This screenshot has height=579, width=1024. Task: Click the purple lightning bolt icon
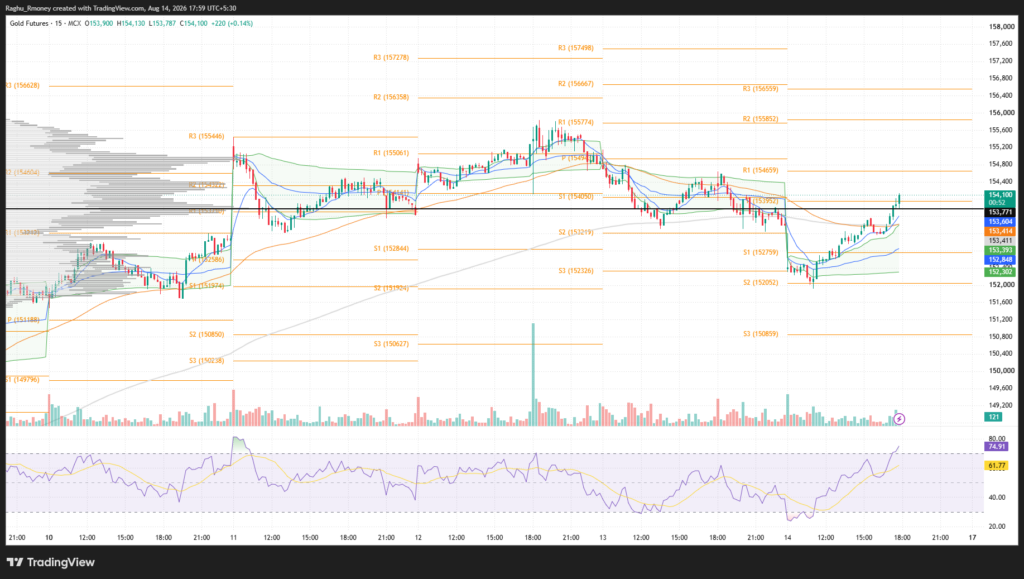point(899,419)
